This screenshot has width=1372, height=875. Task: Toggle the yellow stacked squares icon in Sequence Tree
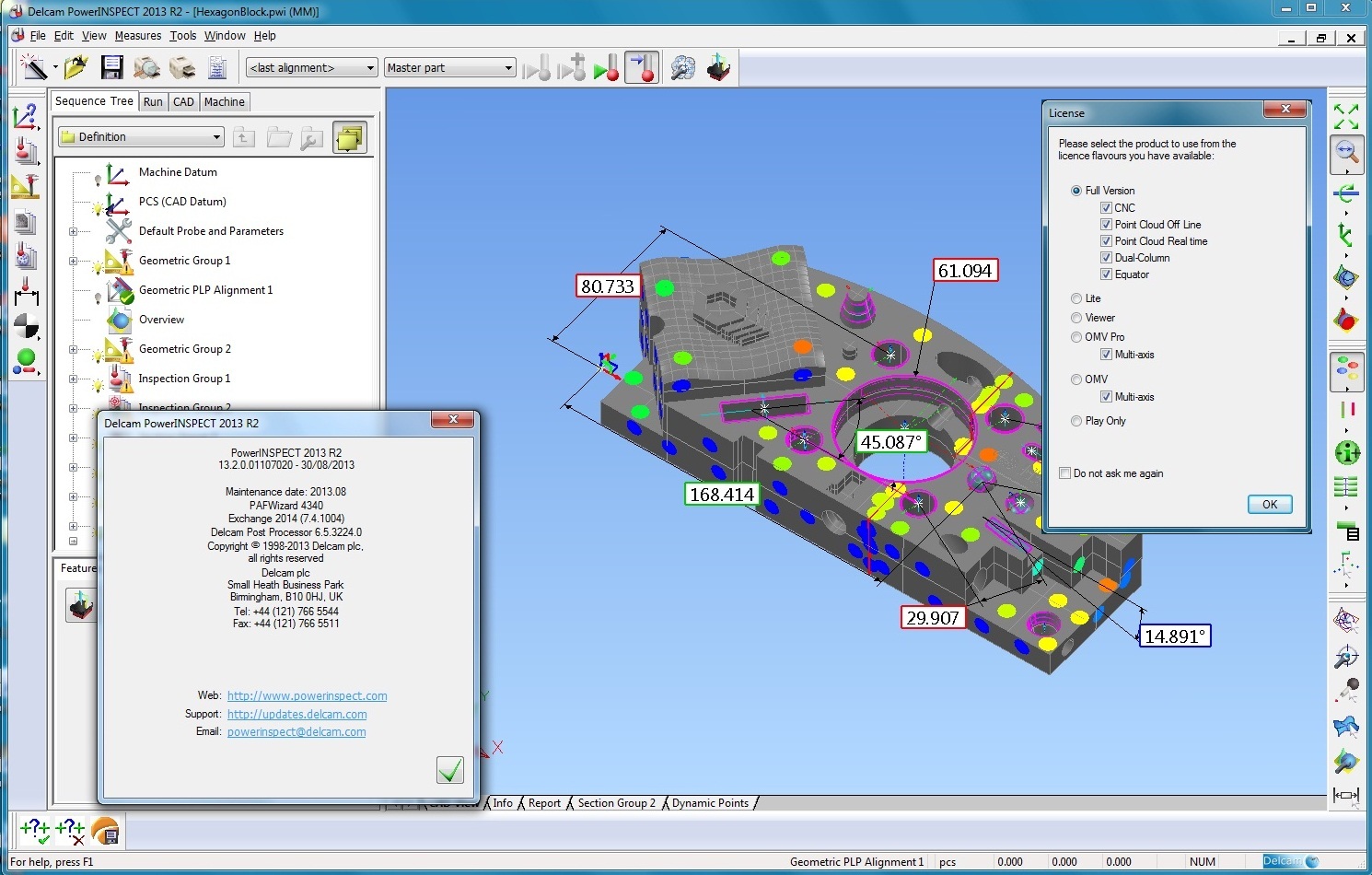pyautogui.click(x=350, y=138)
